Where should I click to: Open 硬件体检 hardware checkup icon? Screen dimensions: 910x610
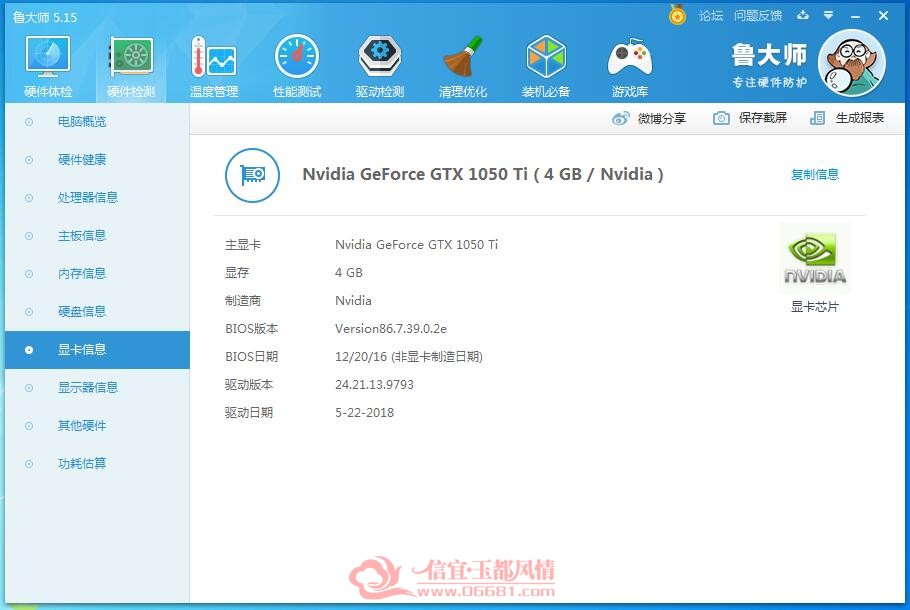(48, 57)
